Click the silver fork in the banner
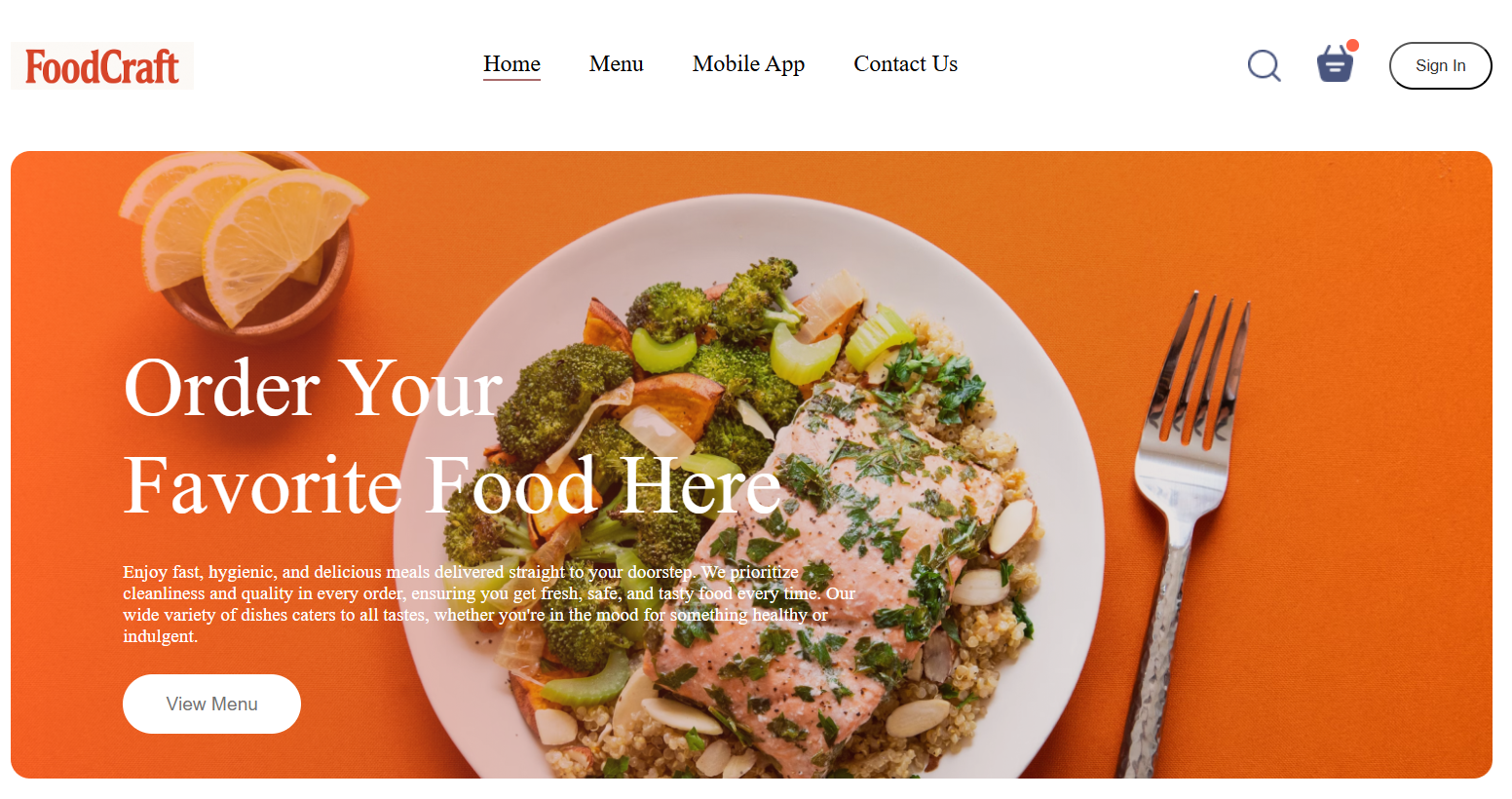Viewport: 1512px width, 799px height. (1179, 526)
